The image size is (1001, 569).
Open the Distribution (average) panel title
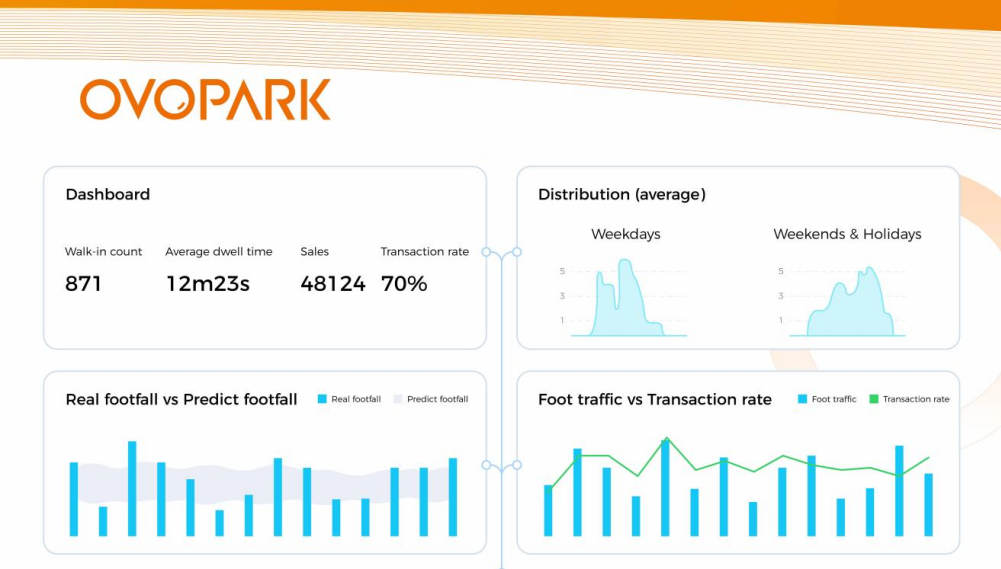(622, 194)
